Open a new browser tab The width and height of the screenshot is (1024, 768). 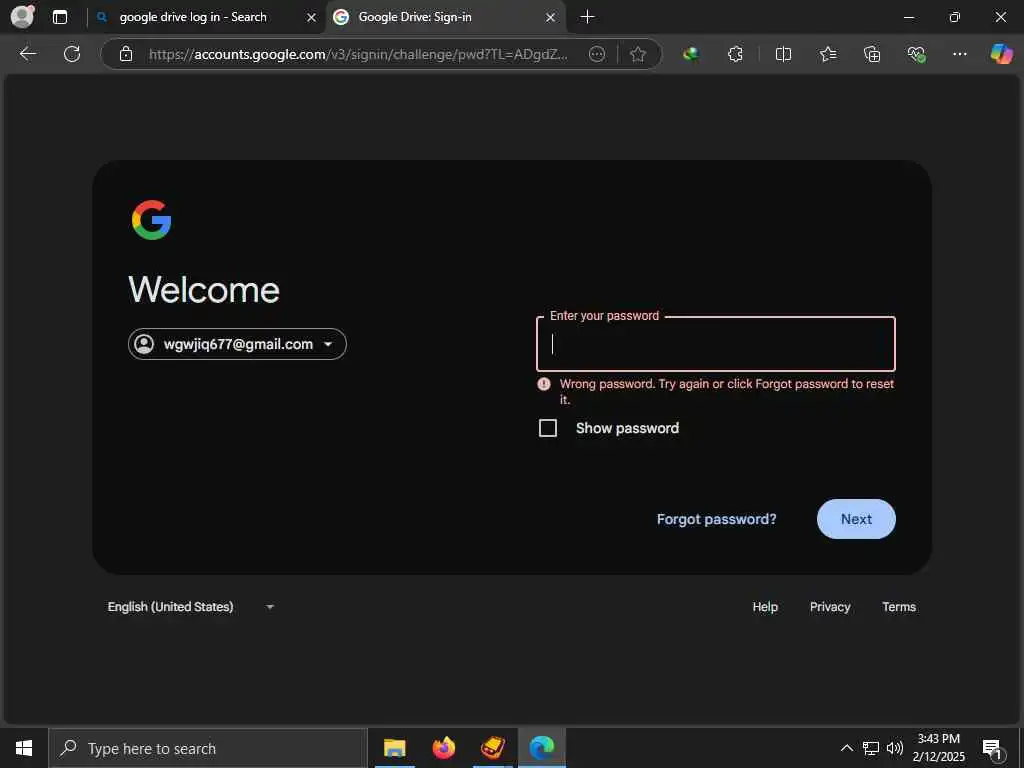point(587,17)
